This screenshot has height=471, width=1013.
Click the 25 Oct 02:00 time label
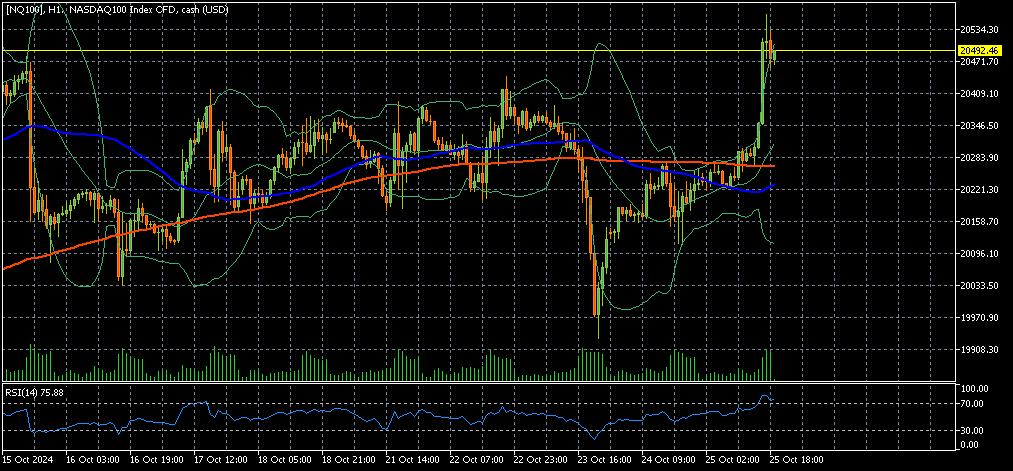(732, 460)
